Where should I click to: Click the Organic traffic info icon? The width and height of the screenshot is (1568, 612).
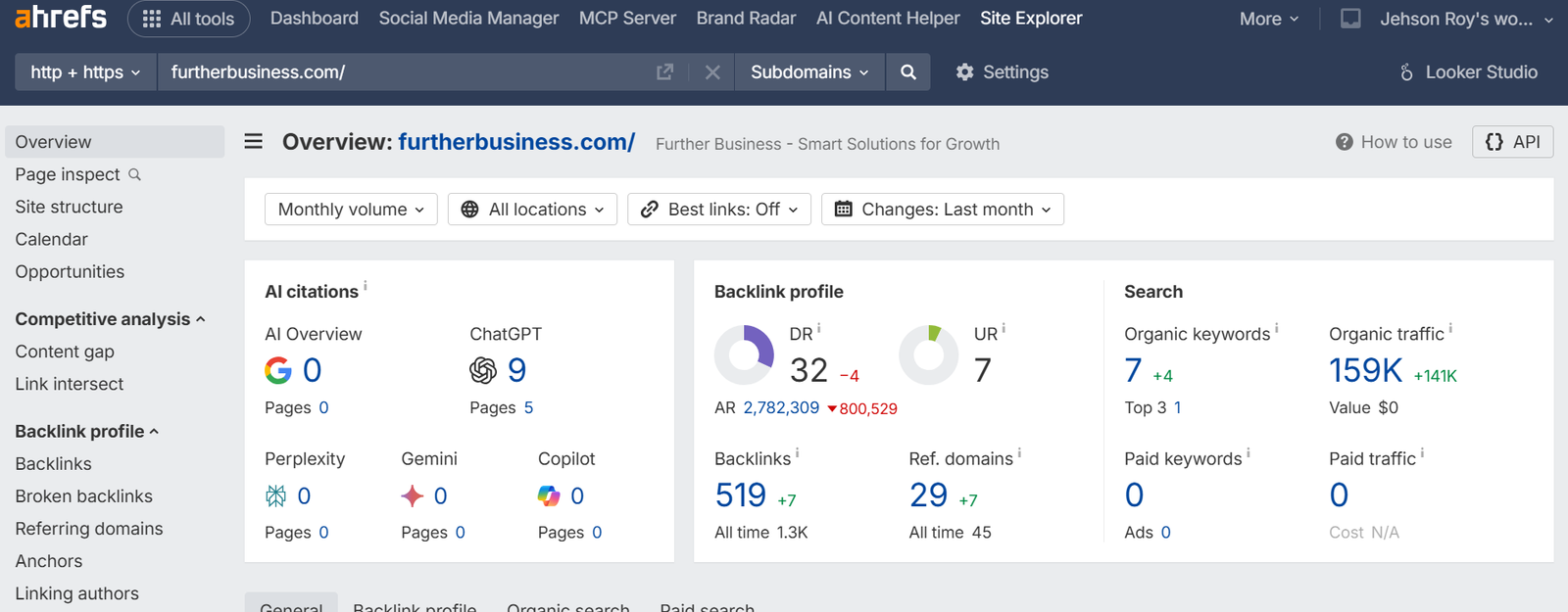tap(1451, 328)
